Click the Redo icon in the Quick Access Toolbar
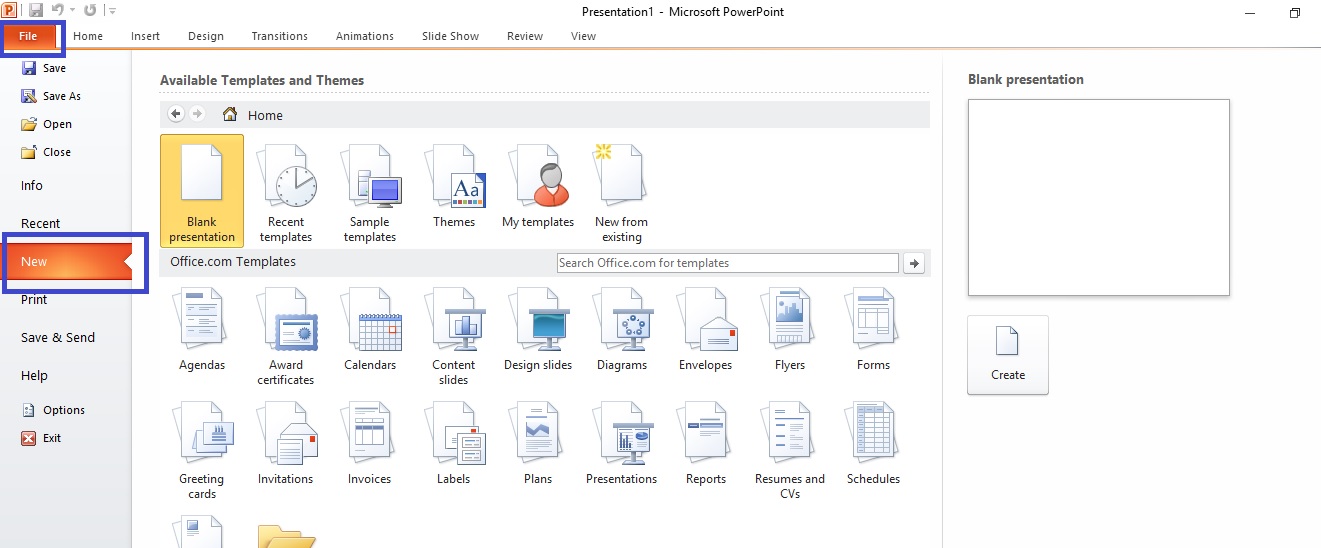Image resolution: width=1321 pixels, height=548 pixels. (x=91, y=11)
